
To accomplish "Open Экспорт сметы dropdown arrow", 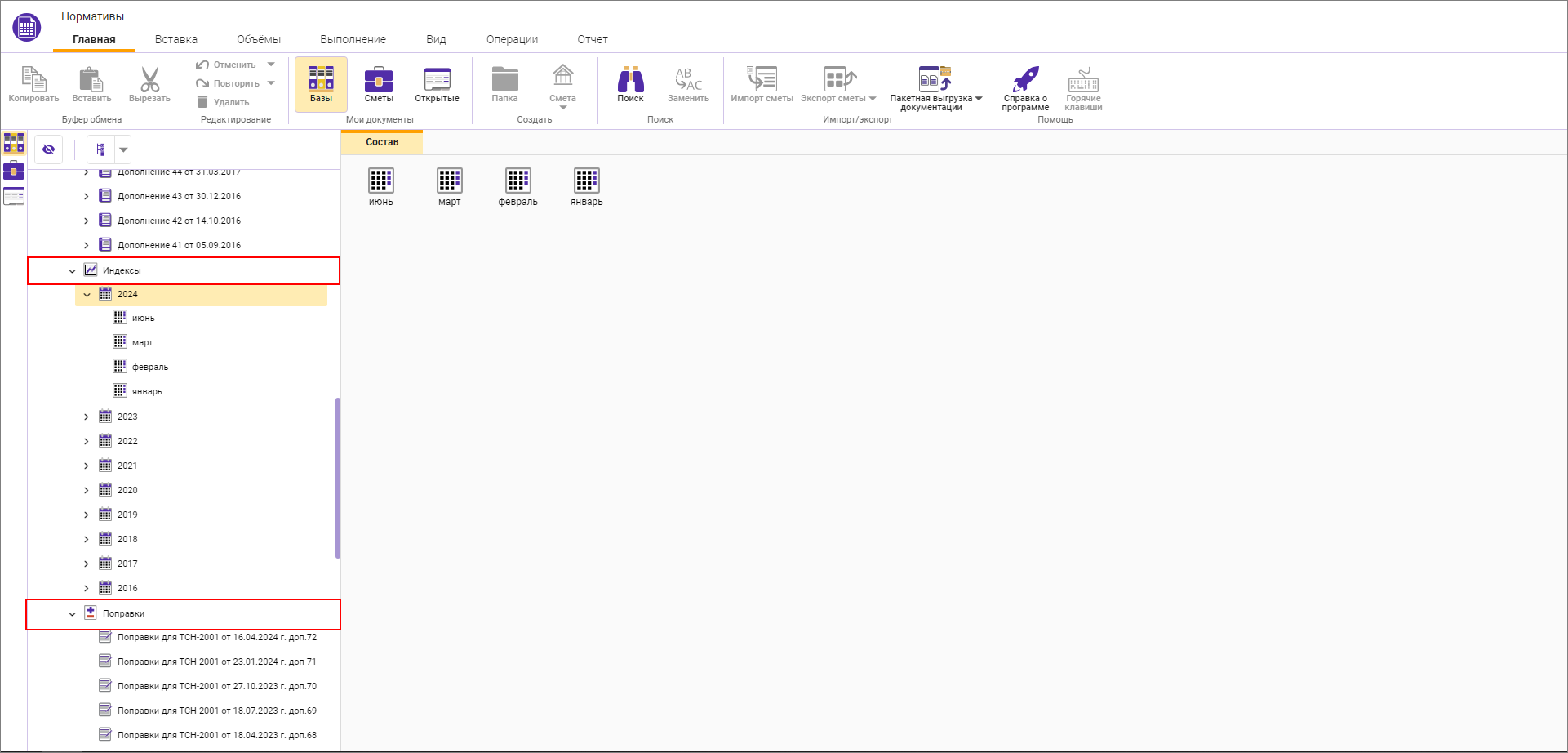I will tap(873, 99).
